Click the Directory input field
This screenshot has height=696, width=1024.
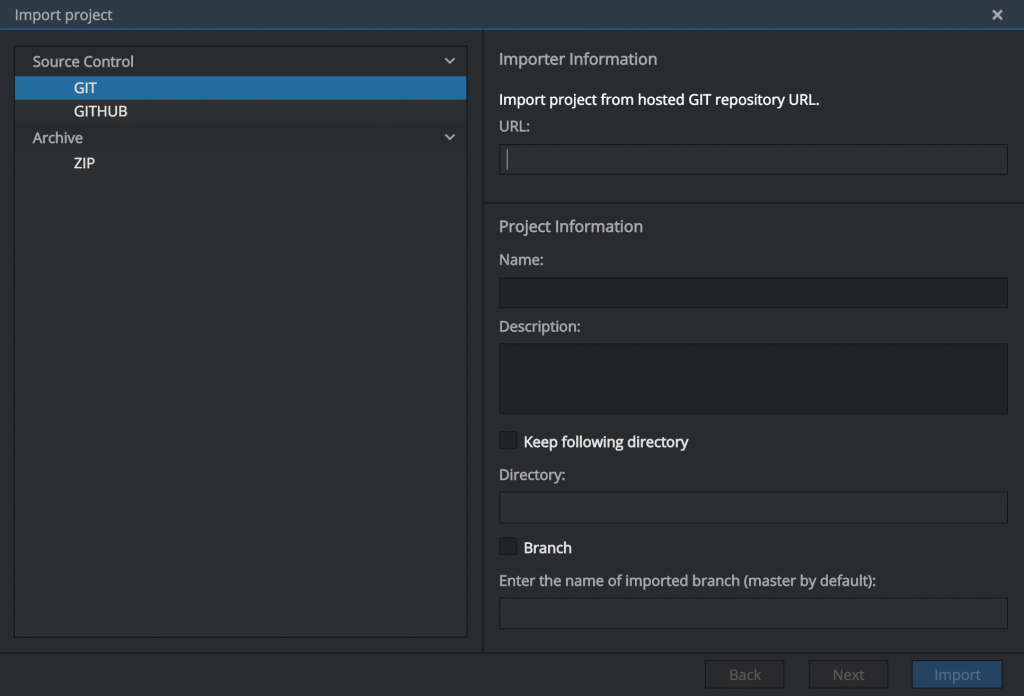(752, 507)
